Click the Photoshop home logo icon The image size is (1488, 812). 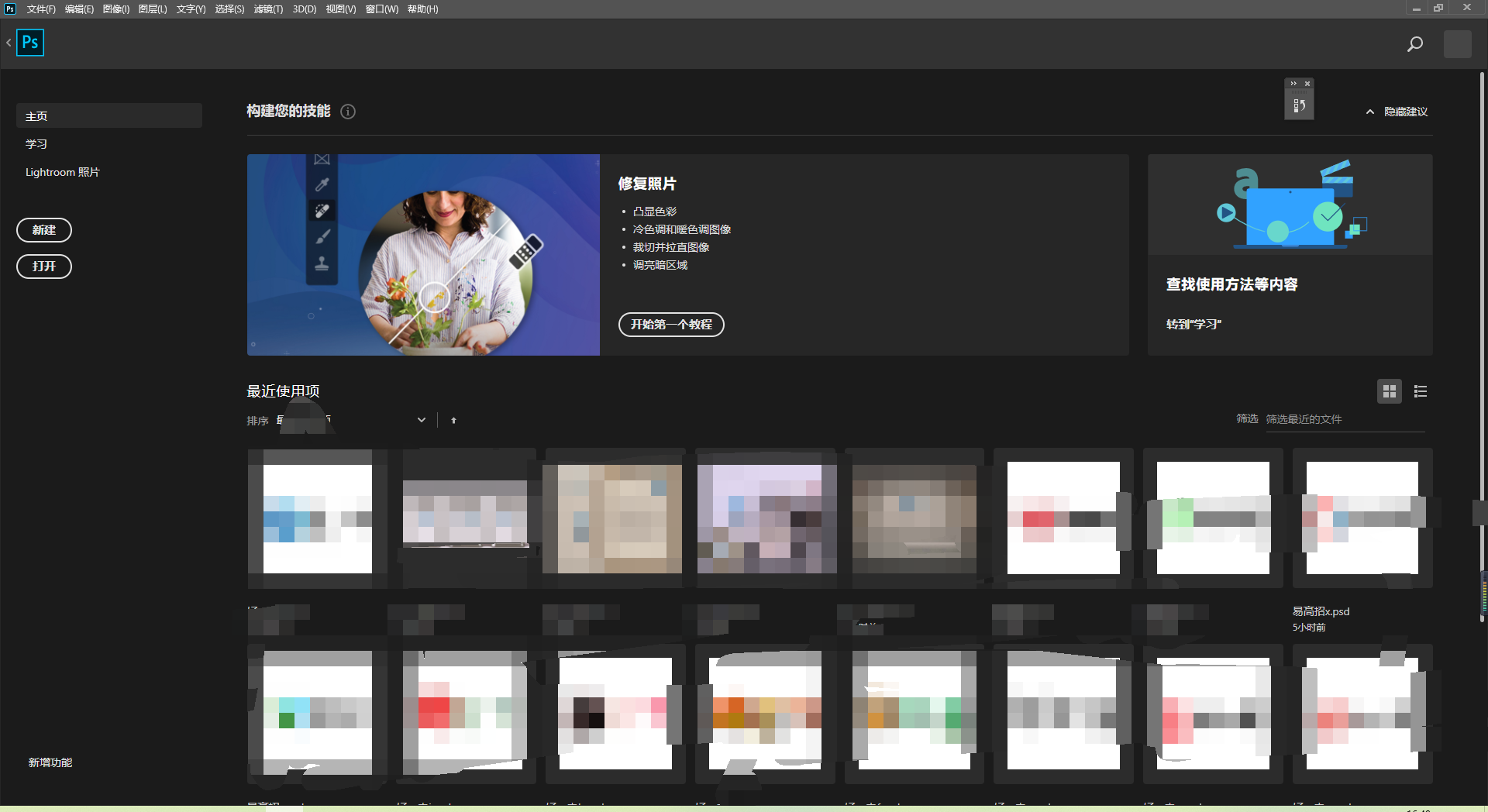coord(30,43)
